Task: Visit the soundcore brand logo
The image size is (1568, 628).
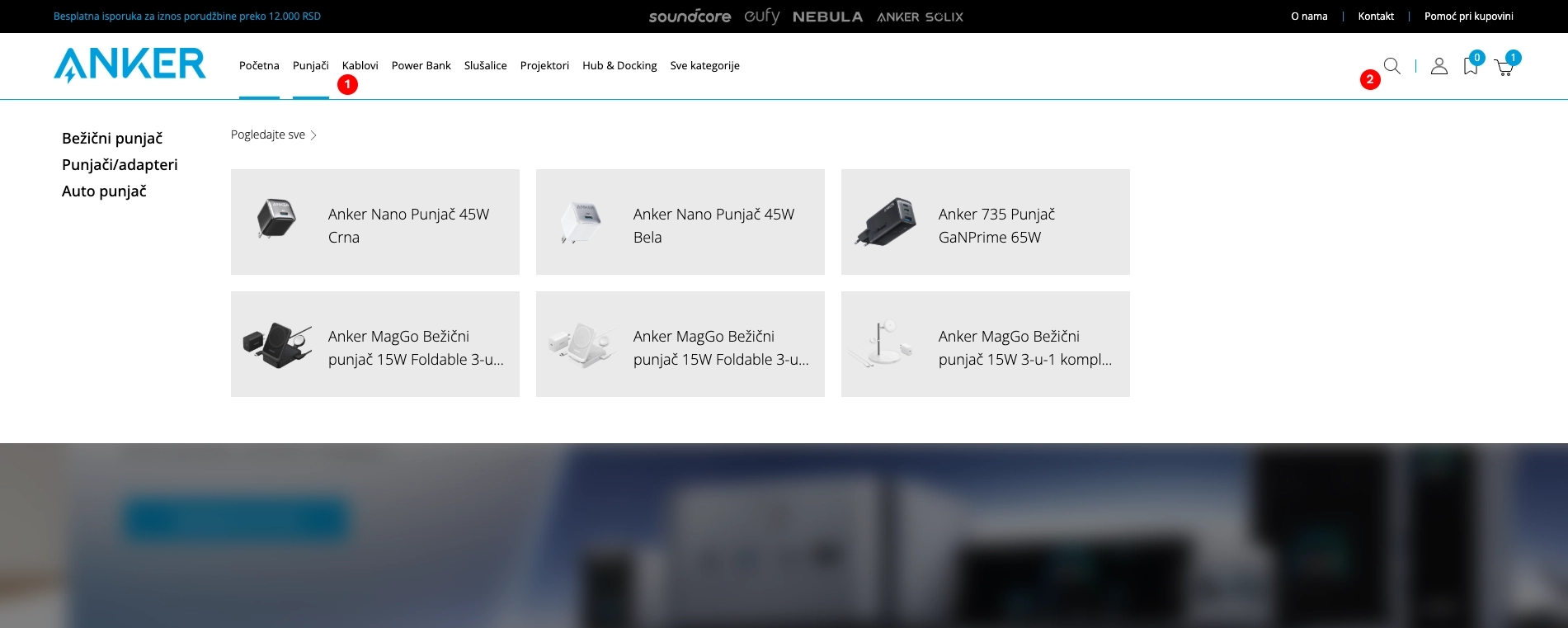Action: tap(690, 17)
